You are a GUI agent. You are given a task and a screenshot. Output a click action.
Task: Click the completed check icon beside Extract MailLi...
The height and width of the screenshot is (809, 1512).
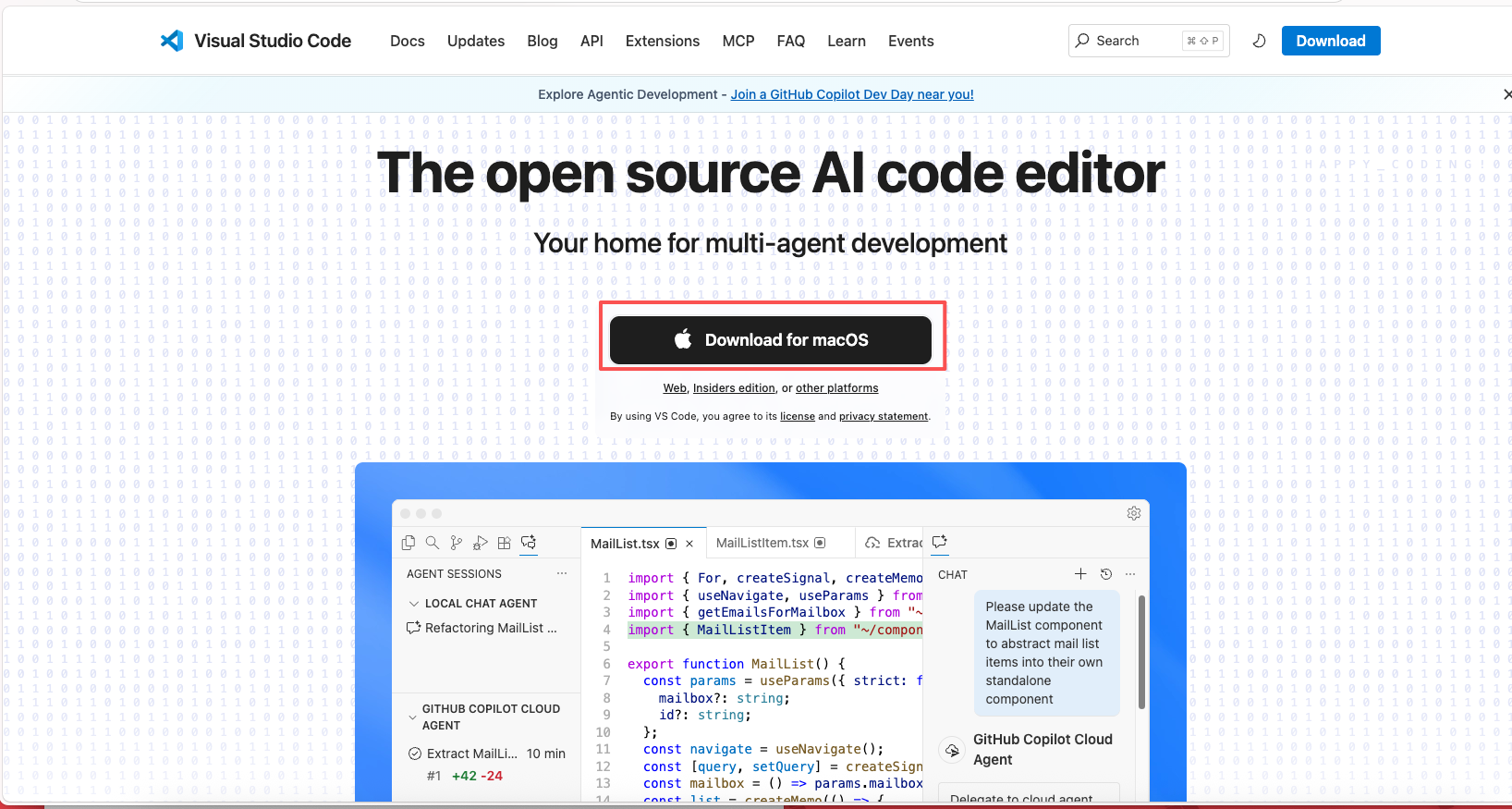point(415,754)
